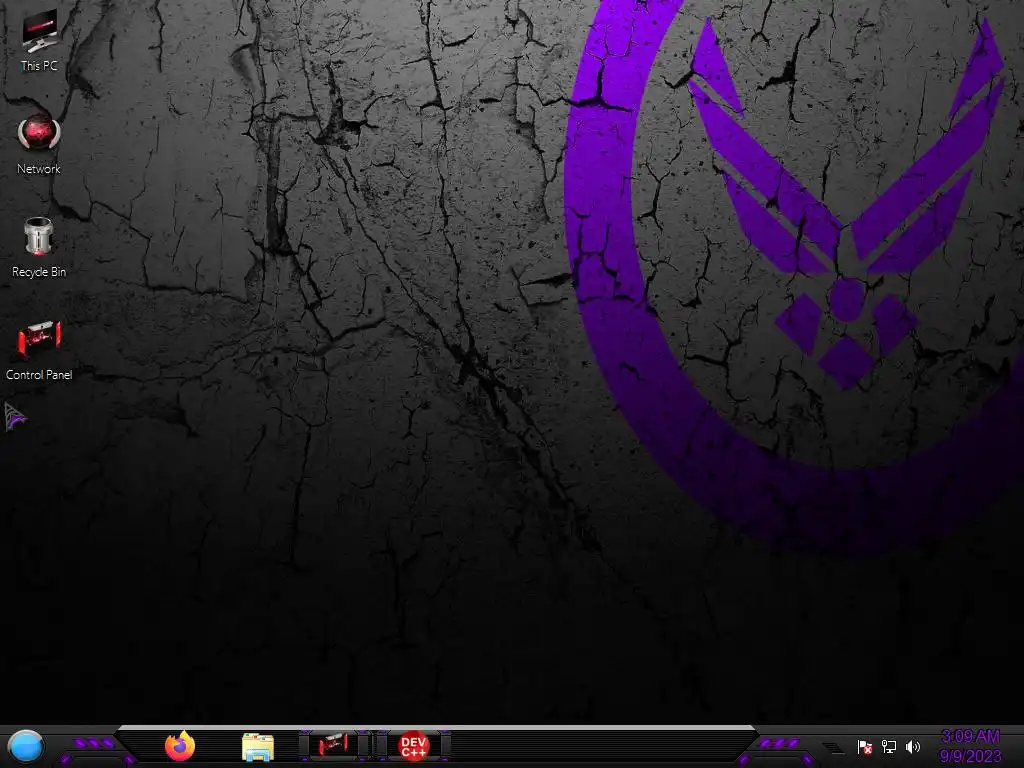Viewport: 1024px width, 768px height.
Task: Click the 'Recycle Bin' icon label
Action: tap(39, 272)
